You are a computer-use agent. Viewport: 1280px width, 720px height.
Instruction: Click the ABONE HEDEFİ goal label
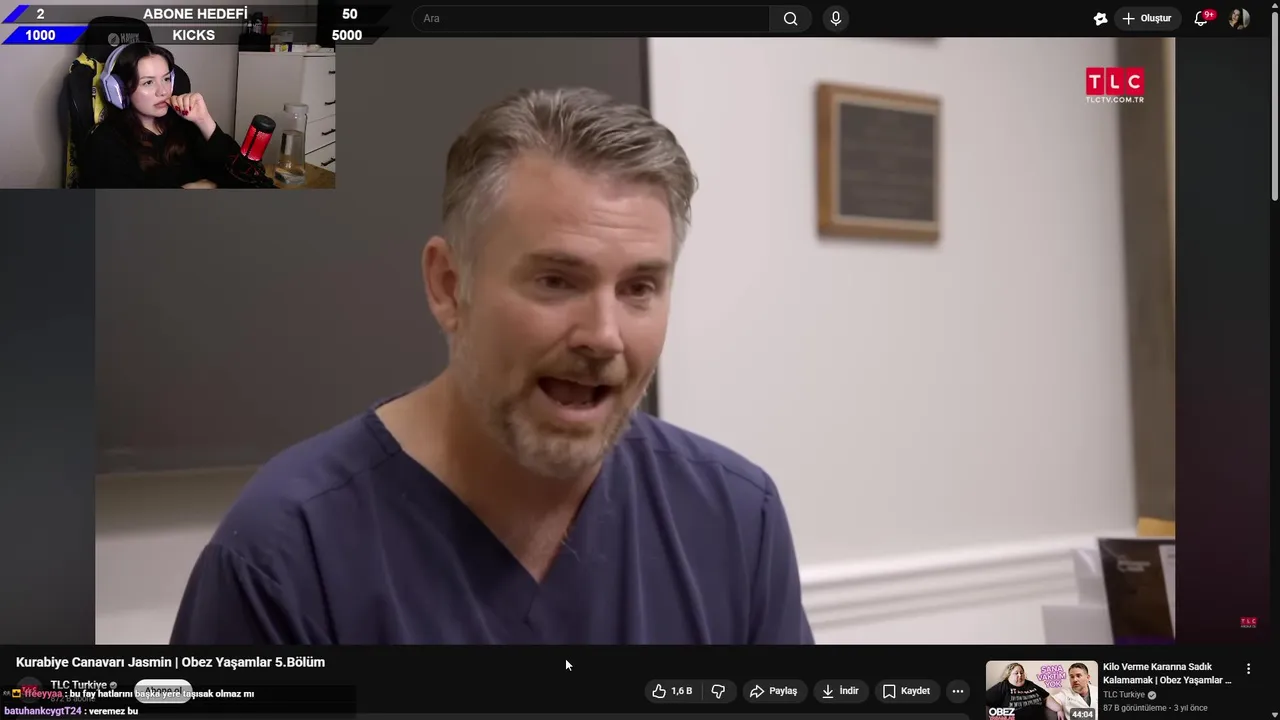point(195,14)
